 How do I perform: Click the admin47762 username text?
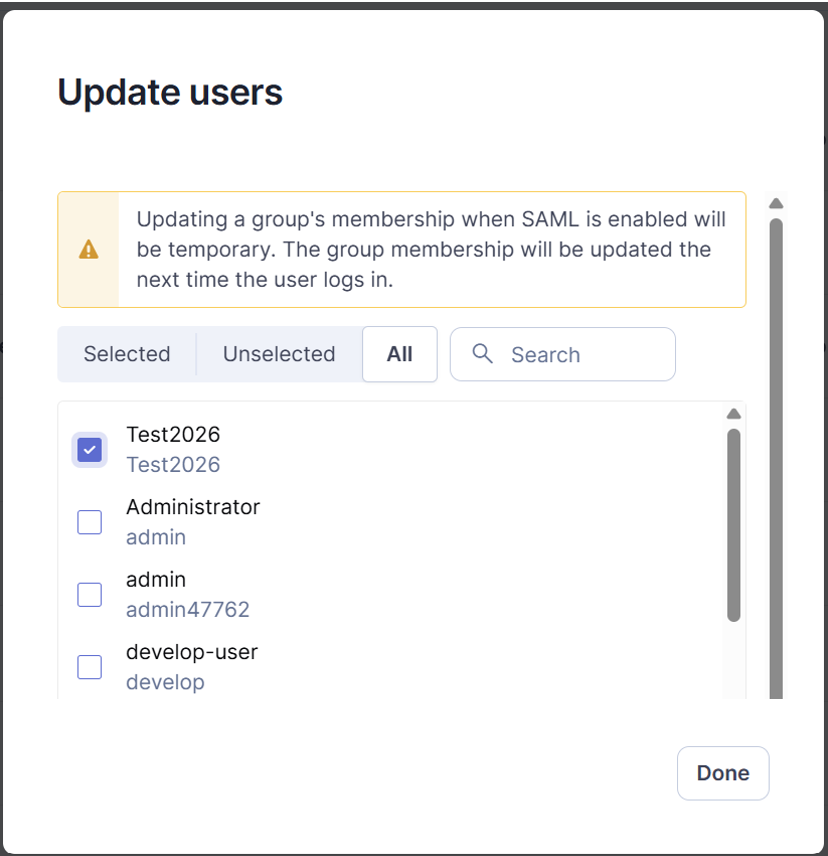[188, 610]
